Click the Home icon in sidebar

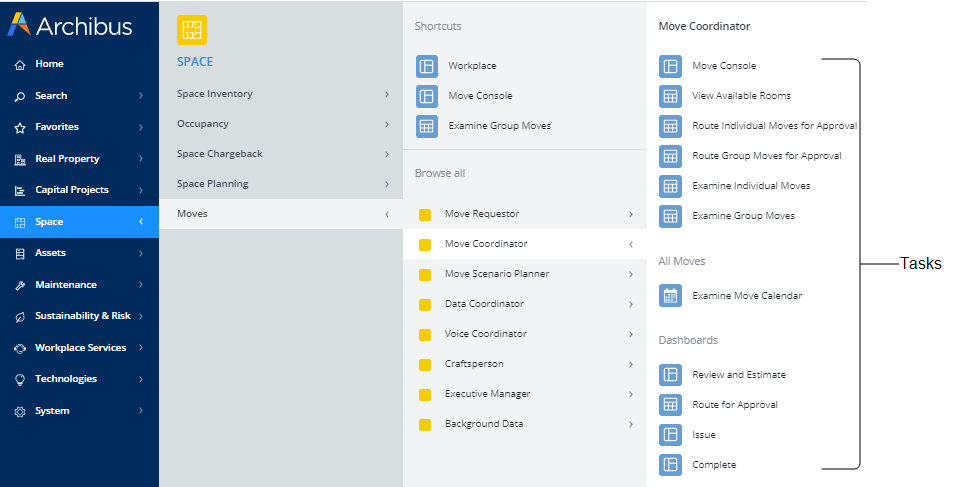(20, 65)
